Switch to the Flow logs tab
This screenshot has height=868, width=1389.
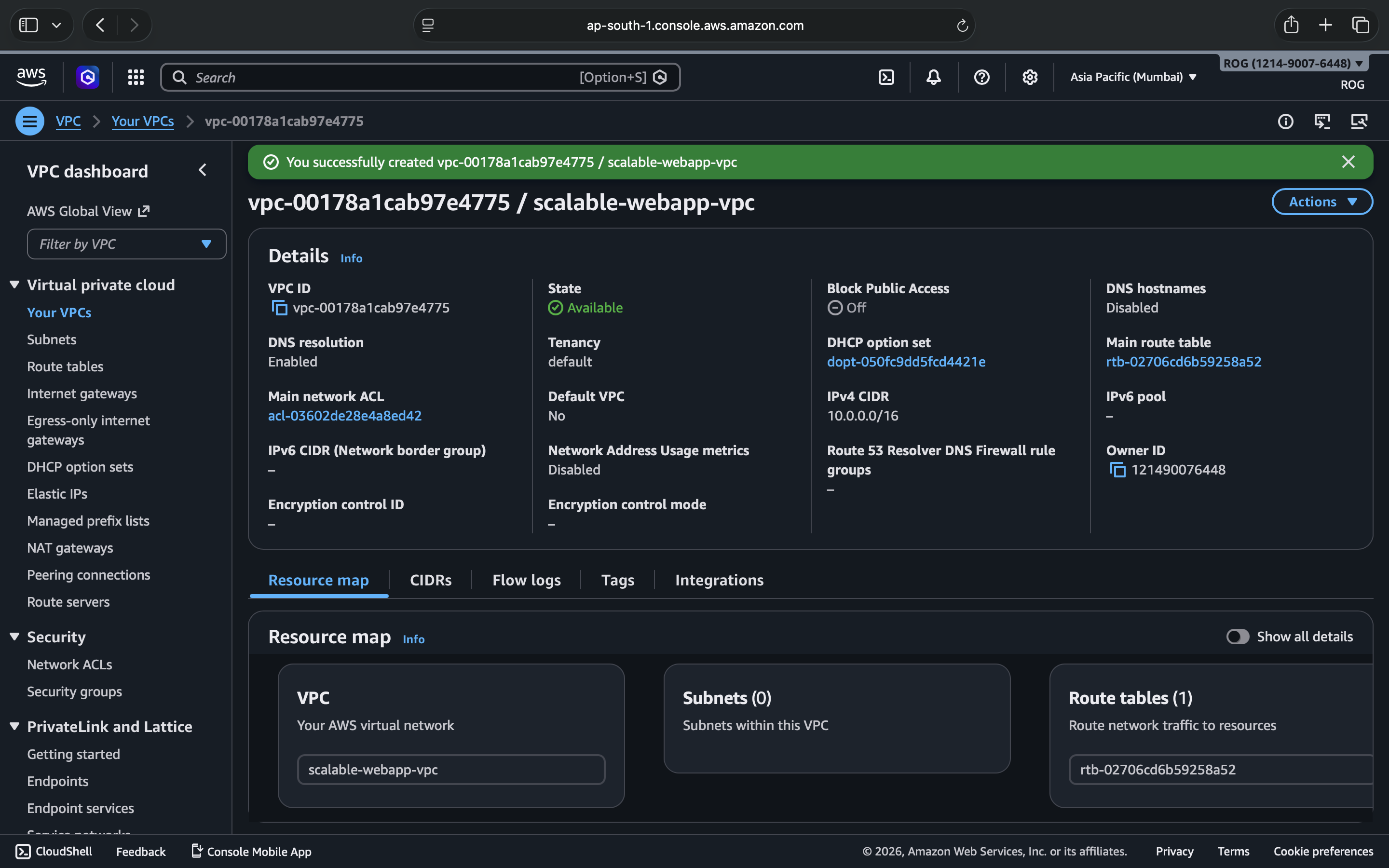(526, 580)
